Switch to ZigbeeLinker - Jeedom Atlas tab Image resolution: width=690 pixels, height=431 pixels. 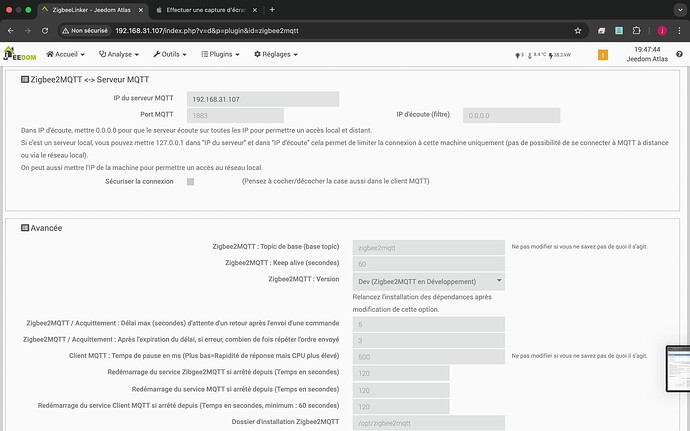click(92, 10)
